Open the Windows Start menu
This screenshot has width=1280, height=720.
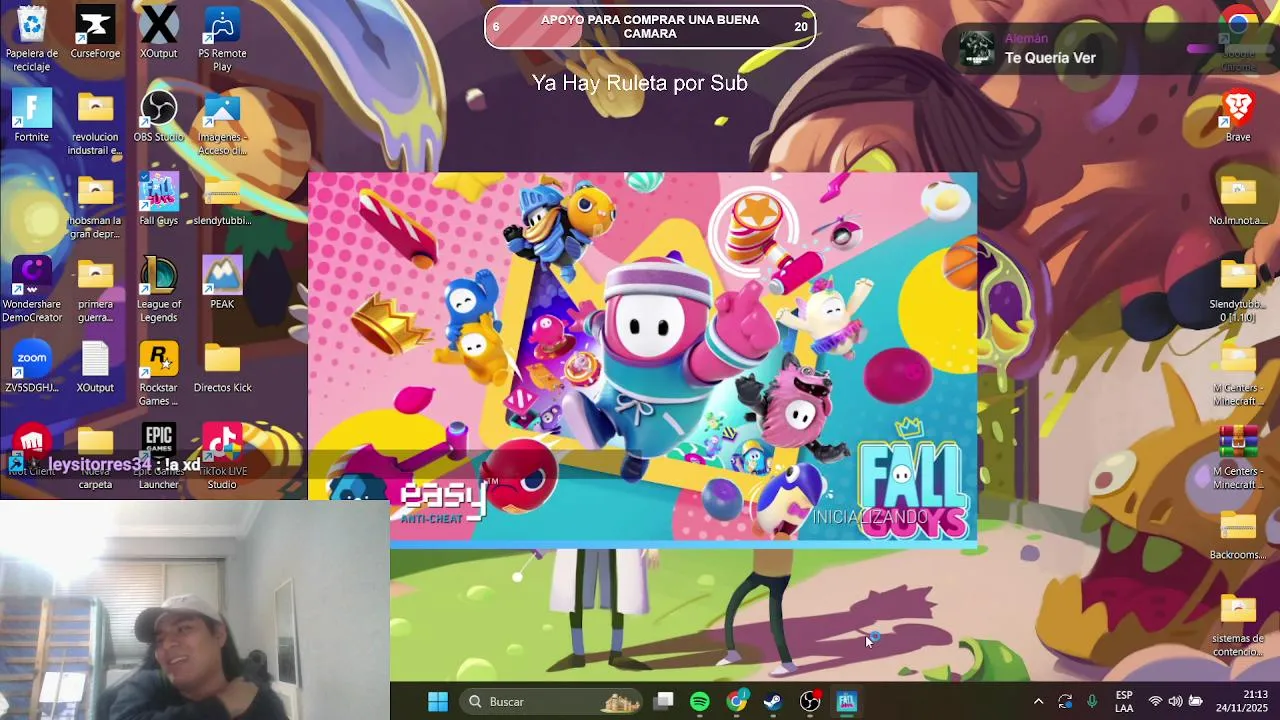(438, 701)
